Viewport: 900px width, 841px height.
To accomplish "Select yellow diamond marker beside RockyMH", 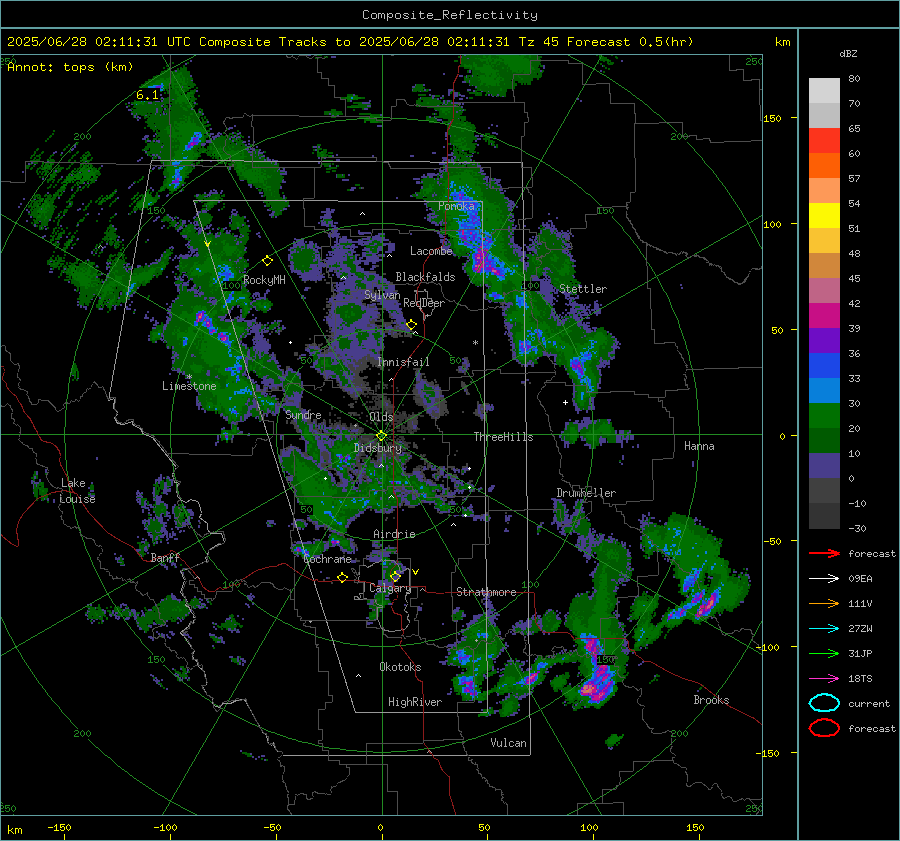I will pyautogui.click(x=267, y=261).
